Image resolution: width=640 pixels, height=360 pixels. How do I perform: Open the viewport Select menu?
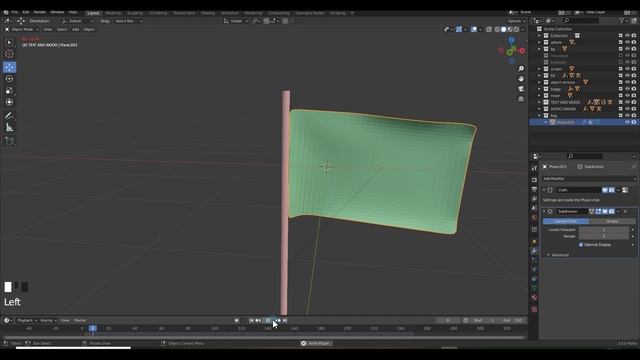click(62, 29)
